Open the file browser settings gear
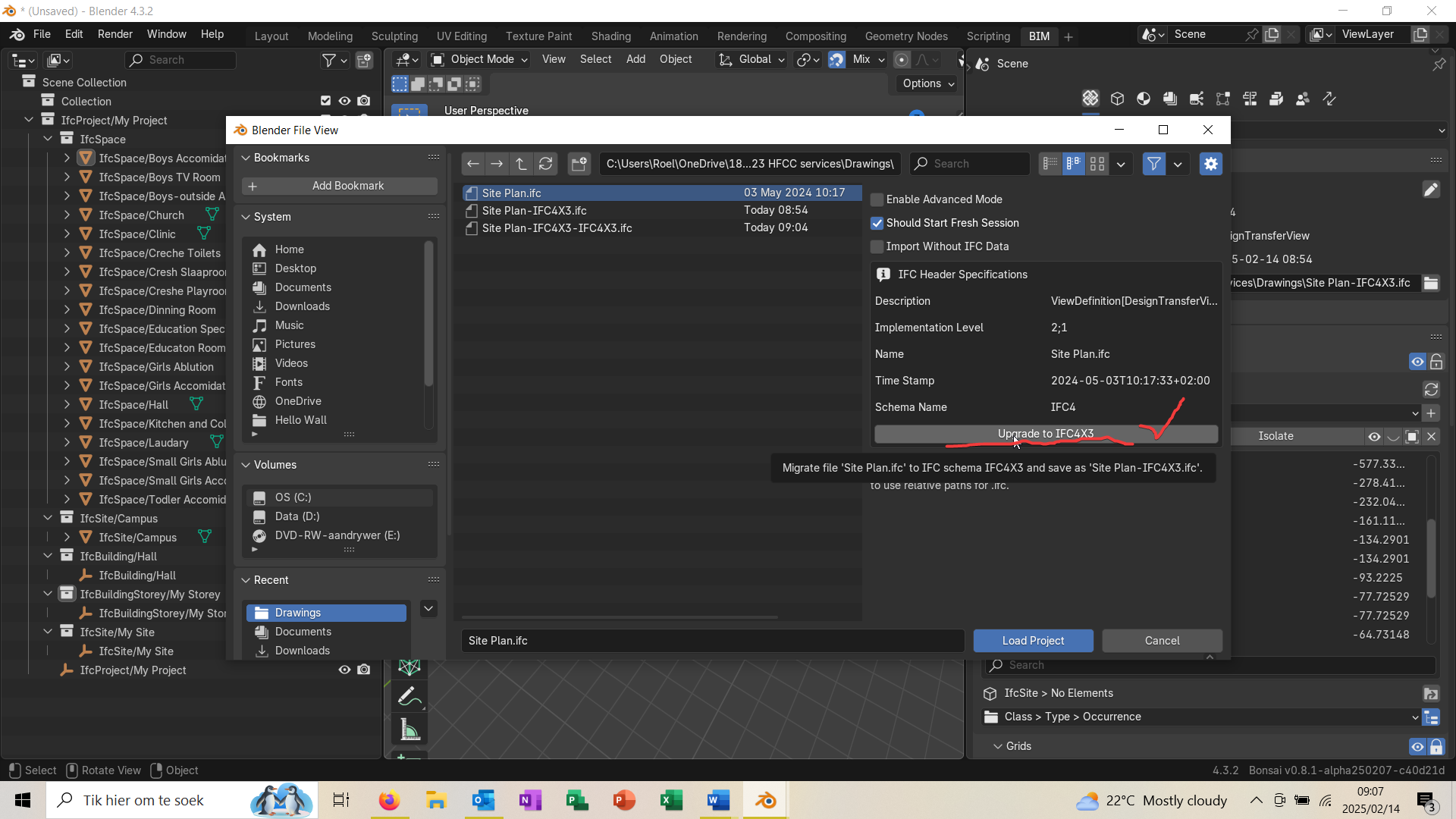The image size is (1456, 819). (1210, 164)
